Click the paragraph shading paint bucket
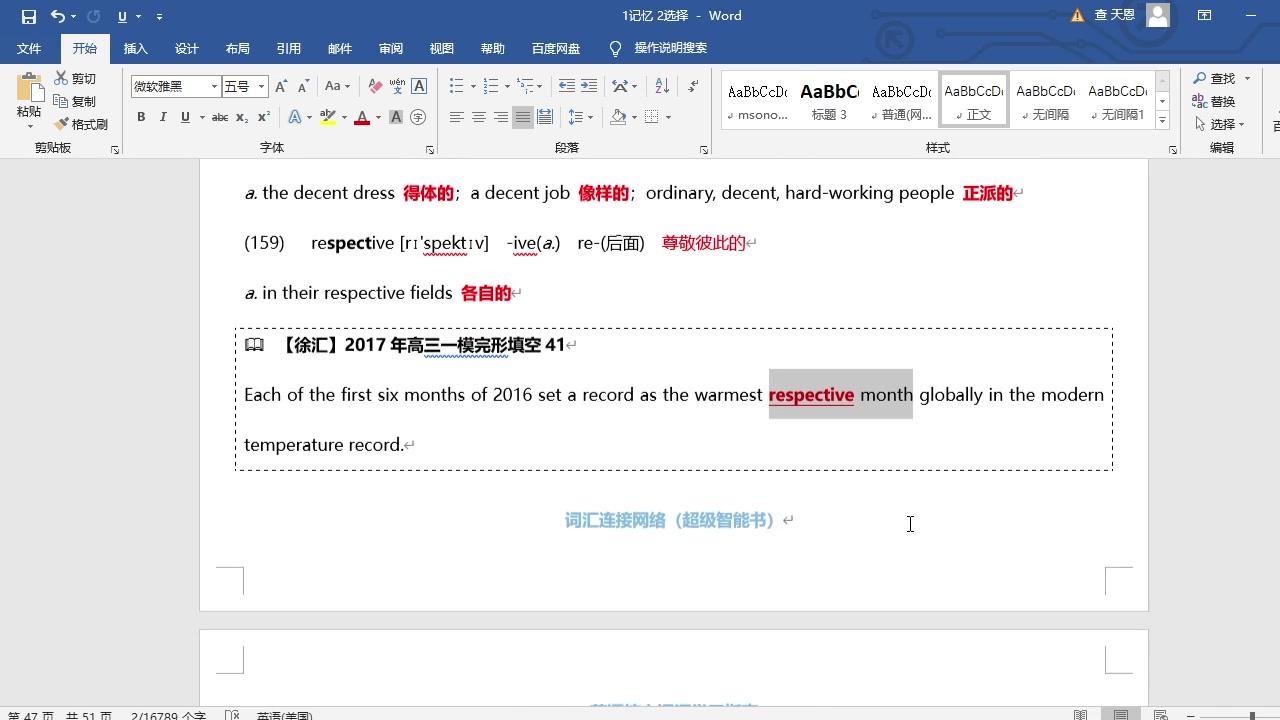Screen dimensions: 1280x720 617,118
